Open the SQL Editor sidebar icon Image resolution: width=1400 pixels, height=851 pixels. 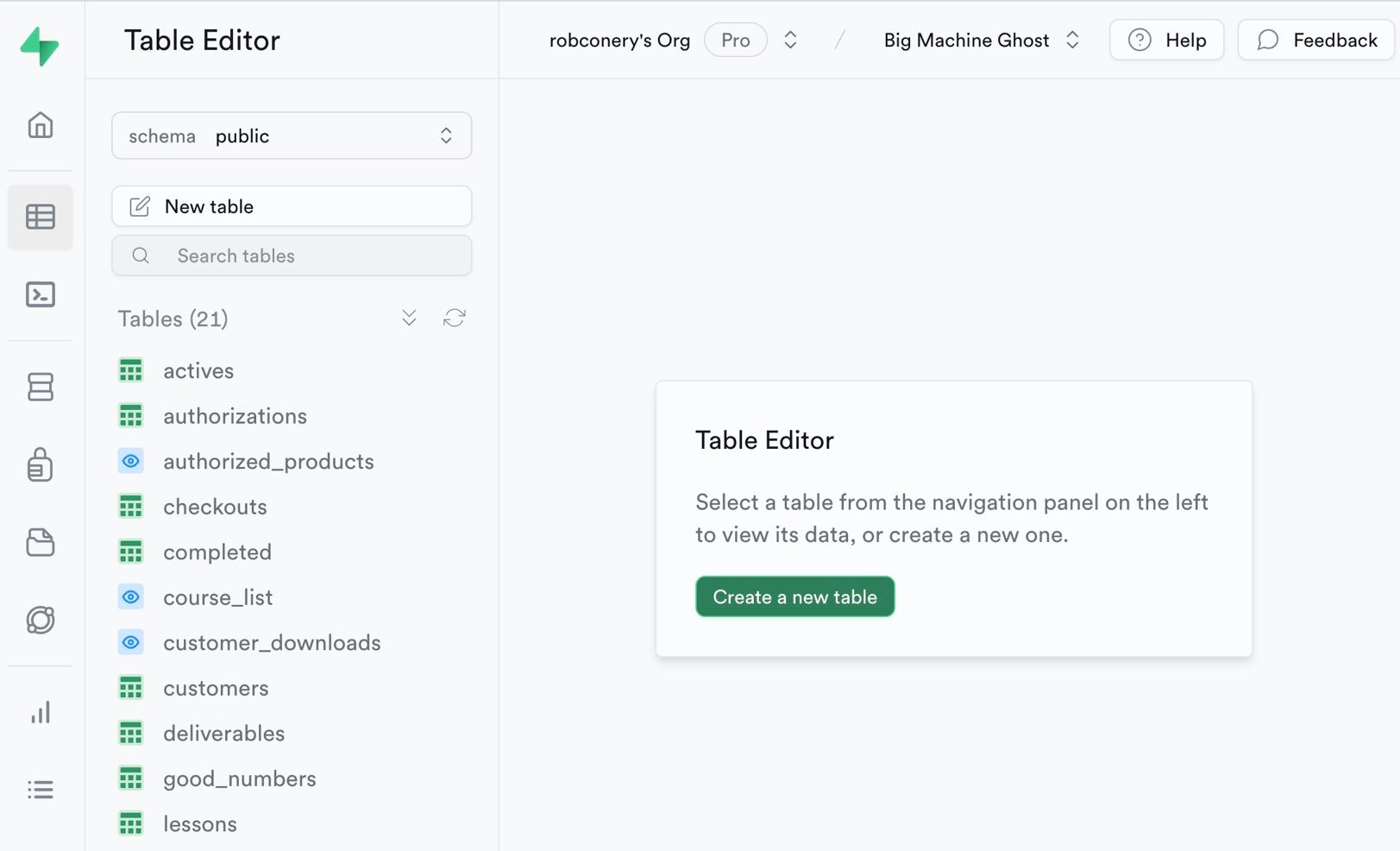click(x=41, y=295)
